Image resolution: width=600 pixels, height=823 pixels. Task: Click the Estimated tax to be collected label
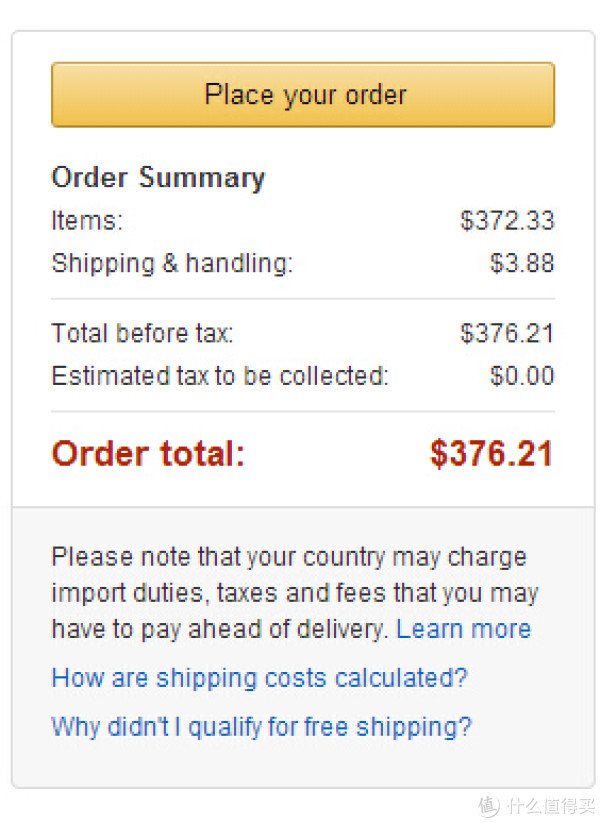[x=219, y=376]
